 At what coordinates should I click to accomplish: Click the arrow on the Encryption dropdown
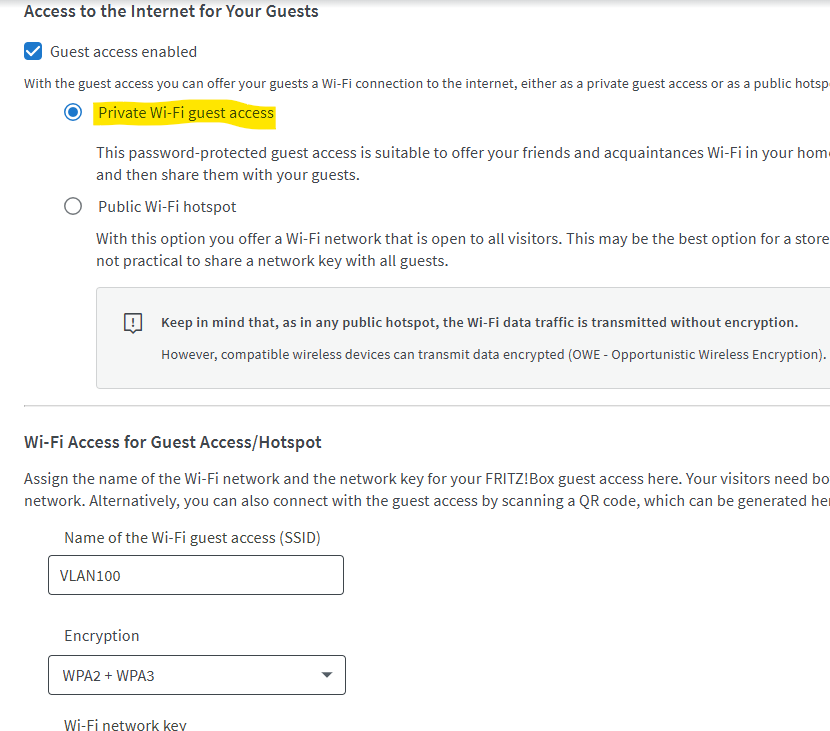point(326,675)
